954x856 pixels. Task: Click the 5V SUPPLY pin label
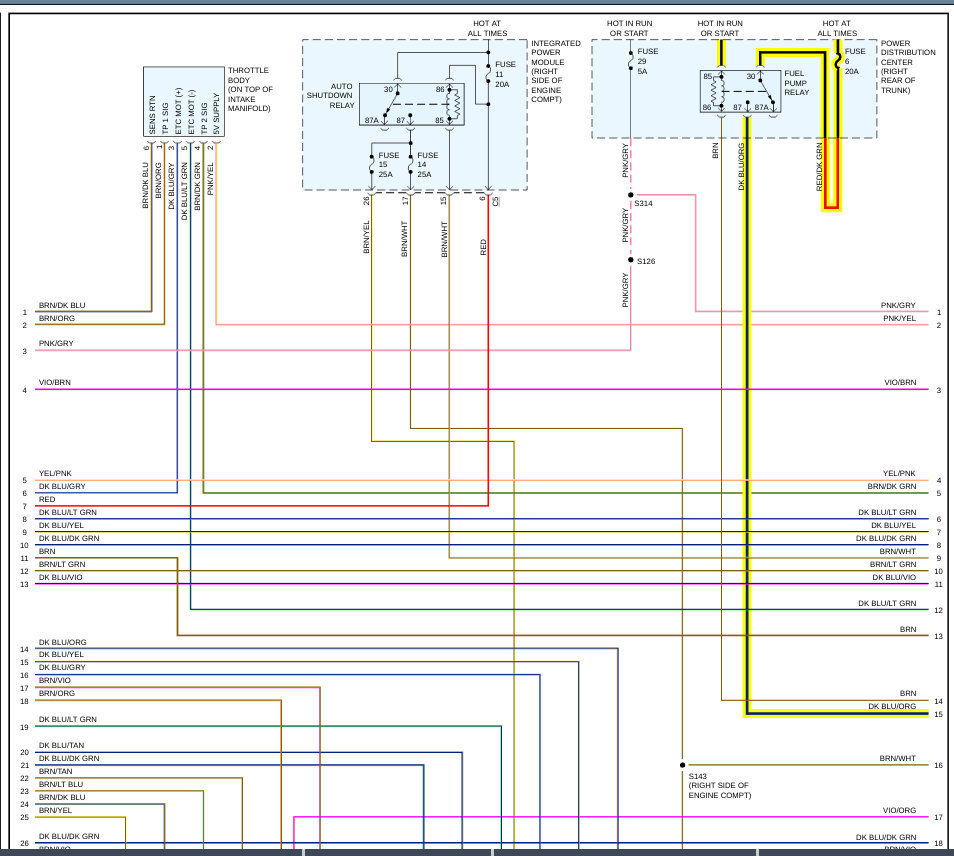coord(217,114)
